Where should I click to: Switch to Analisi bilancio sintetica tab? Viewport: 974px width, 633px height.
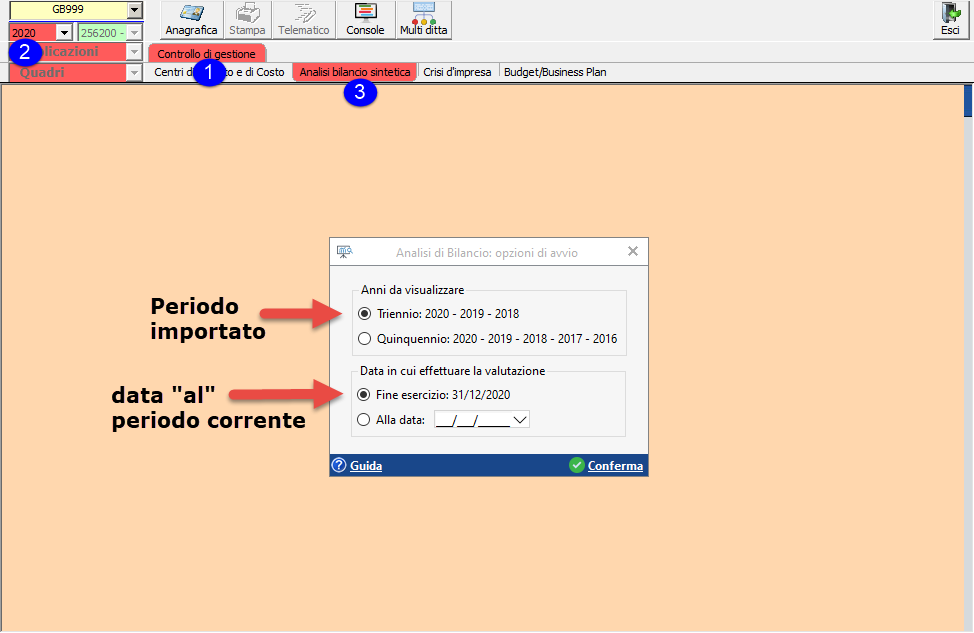[354, 73]
